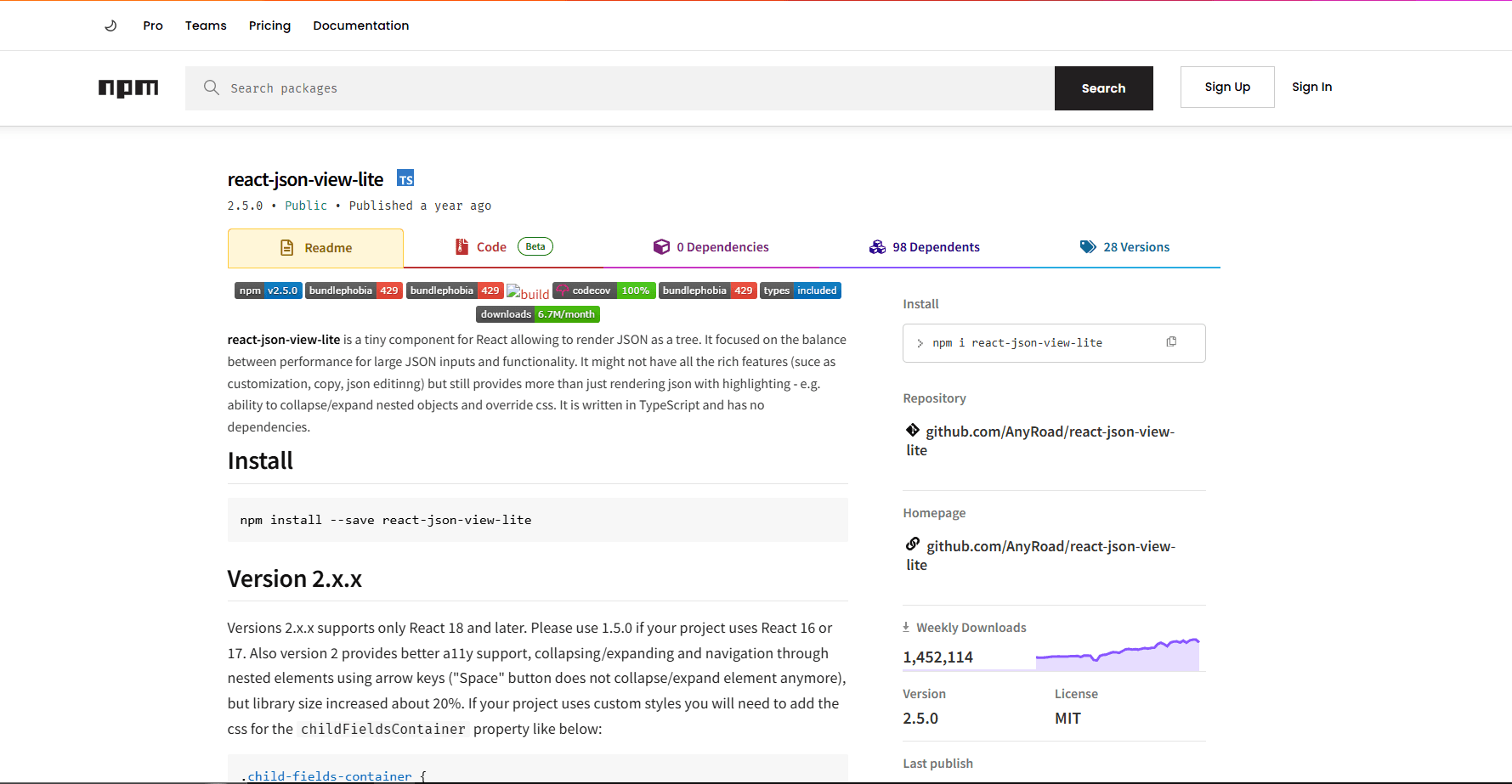Image resolution: width=1512 pixels, height=784 pixels.
Task: Click the react-json-view-lite package title
Action: [305, 179]
